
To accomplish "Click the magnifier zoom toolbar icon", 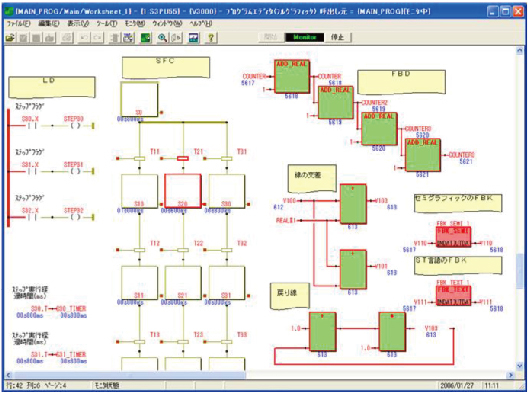I will click(163, 37).
